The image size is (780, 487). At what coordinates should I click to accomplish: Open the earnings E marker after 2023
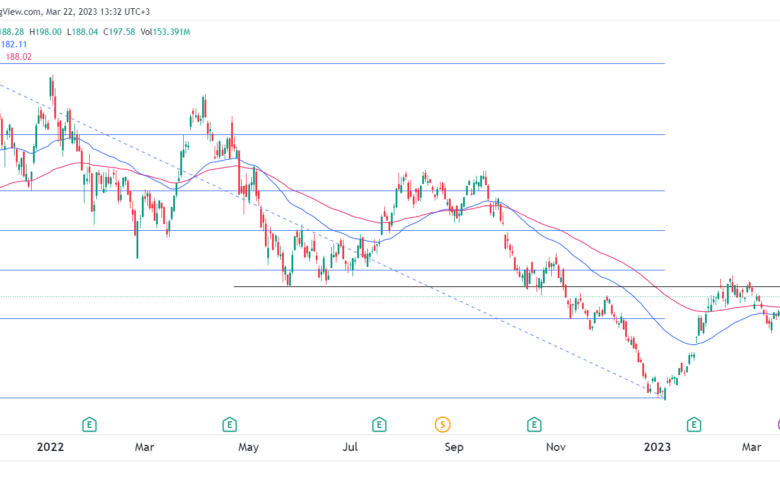click(x=694, y=425)
